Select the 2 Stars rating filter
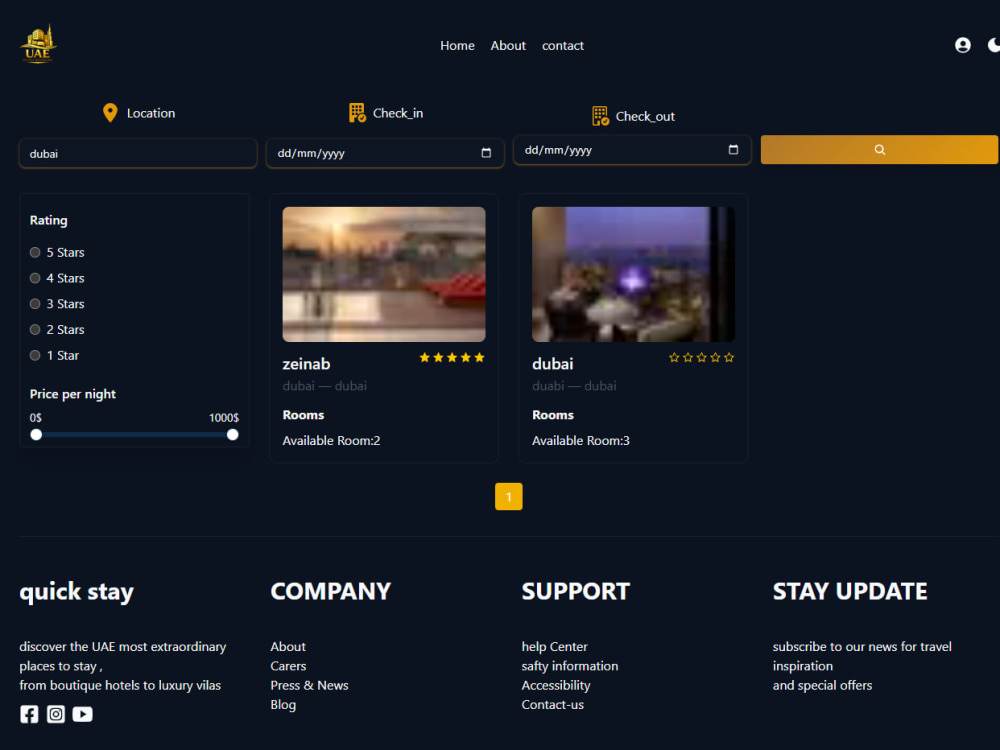The width and height of the screenshot is (1000, 750). click(35, 330)
